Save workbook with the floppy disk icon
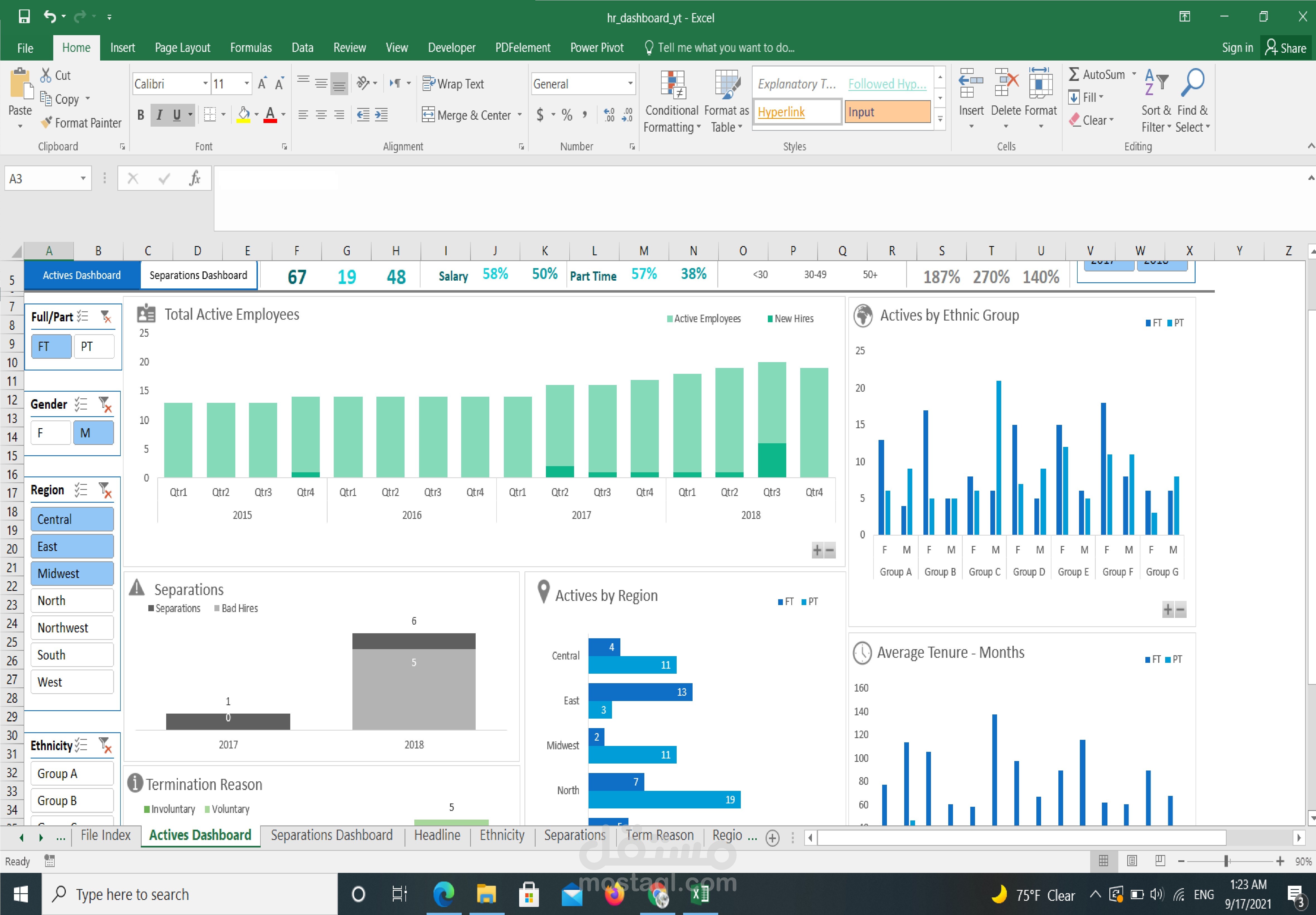 point(24,17)
